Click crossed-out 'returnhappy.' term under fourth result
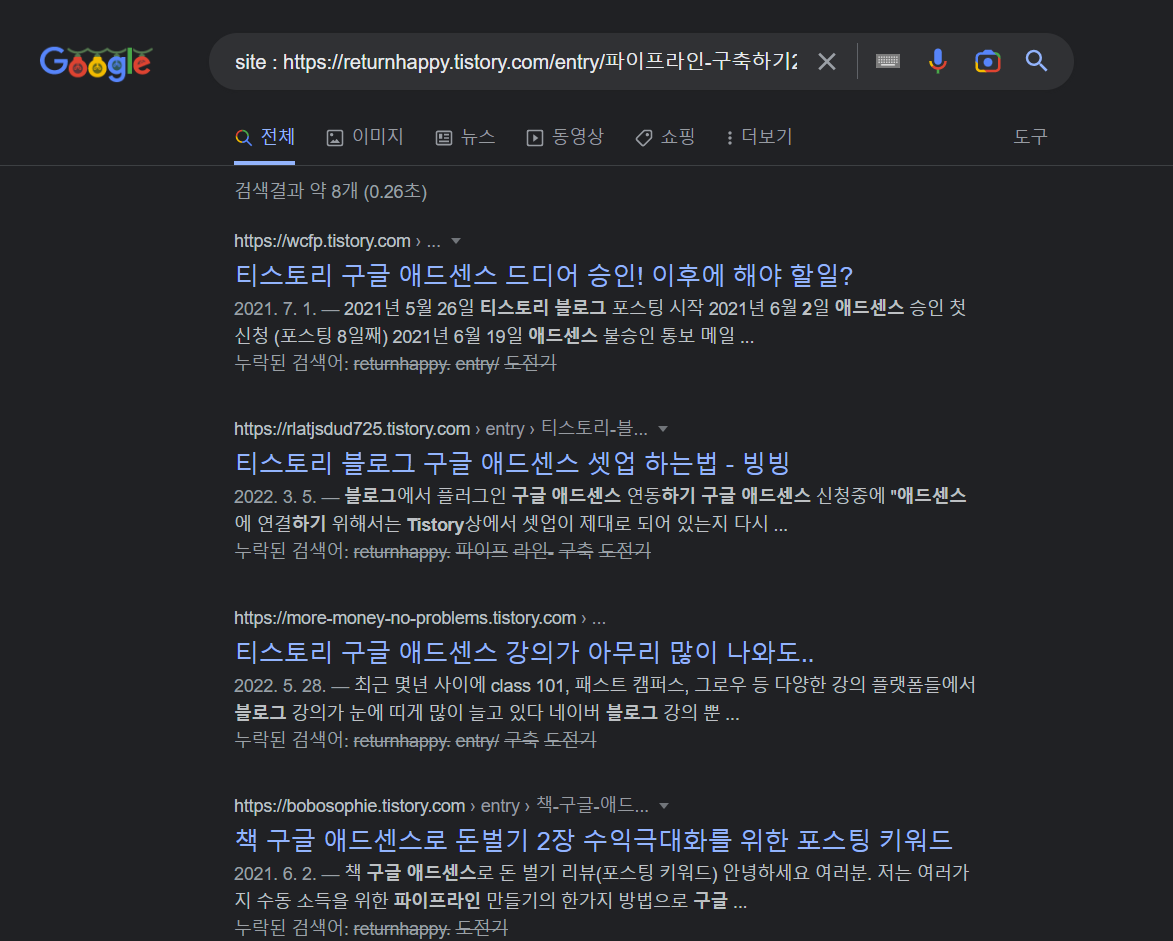 [x=402, y=928]
